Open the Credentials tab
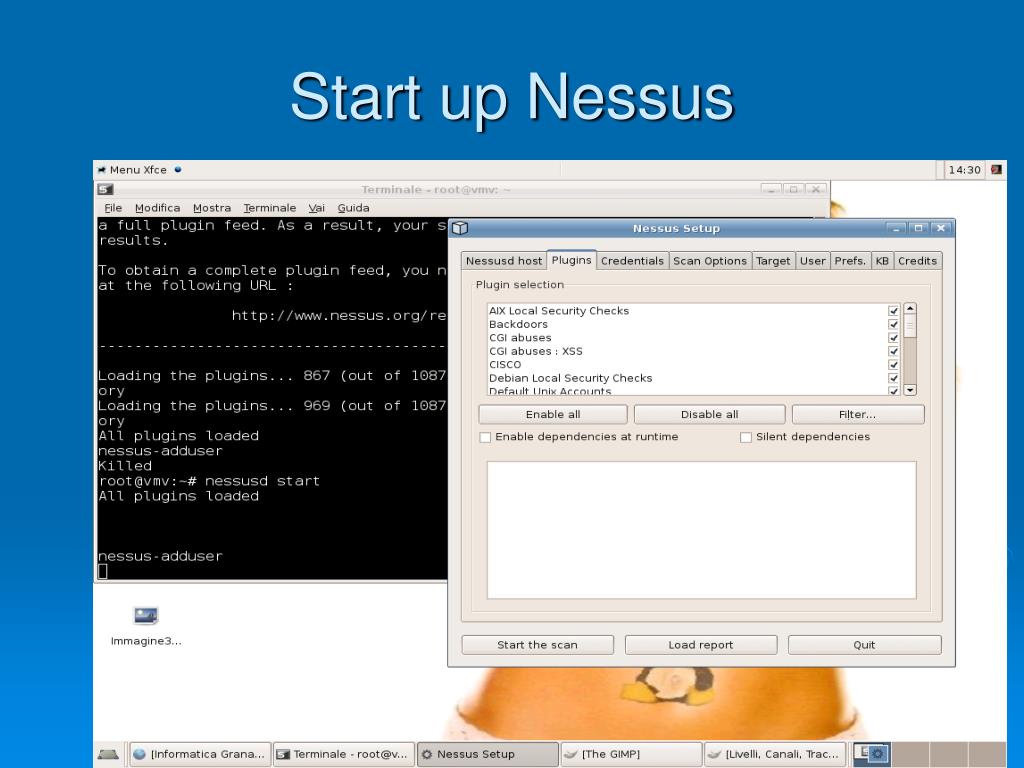 coord(632,261)
